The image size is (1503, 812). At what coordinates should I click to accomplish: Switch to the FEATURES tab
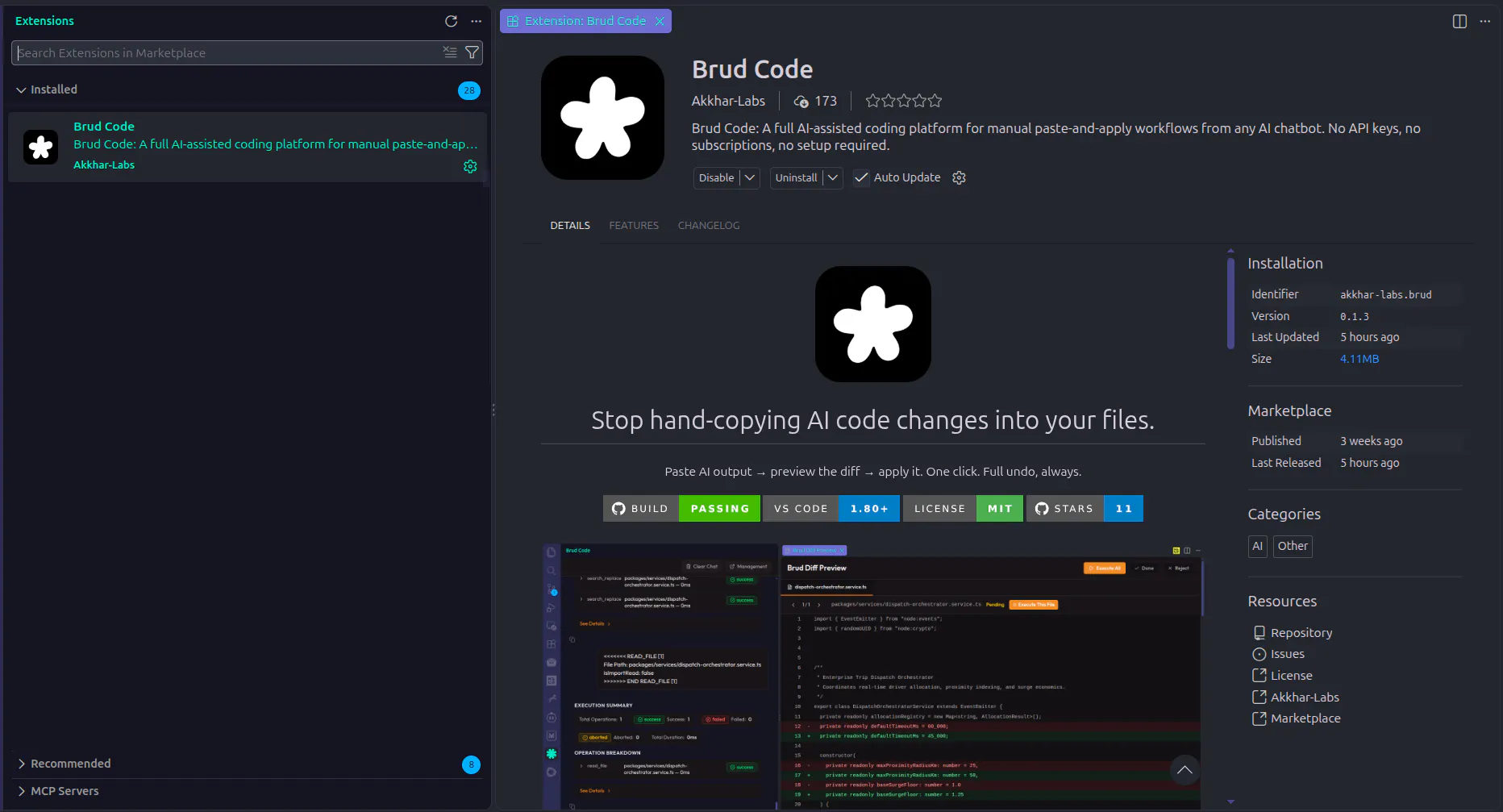coord(634,226)
